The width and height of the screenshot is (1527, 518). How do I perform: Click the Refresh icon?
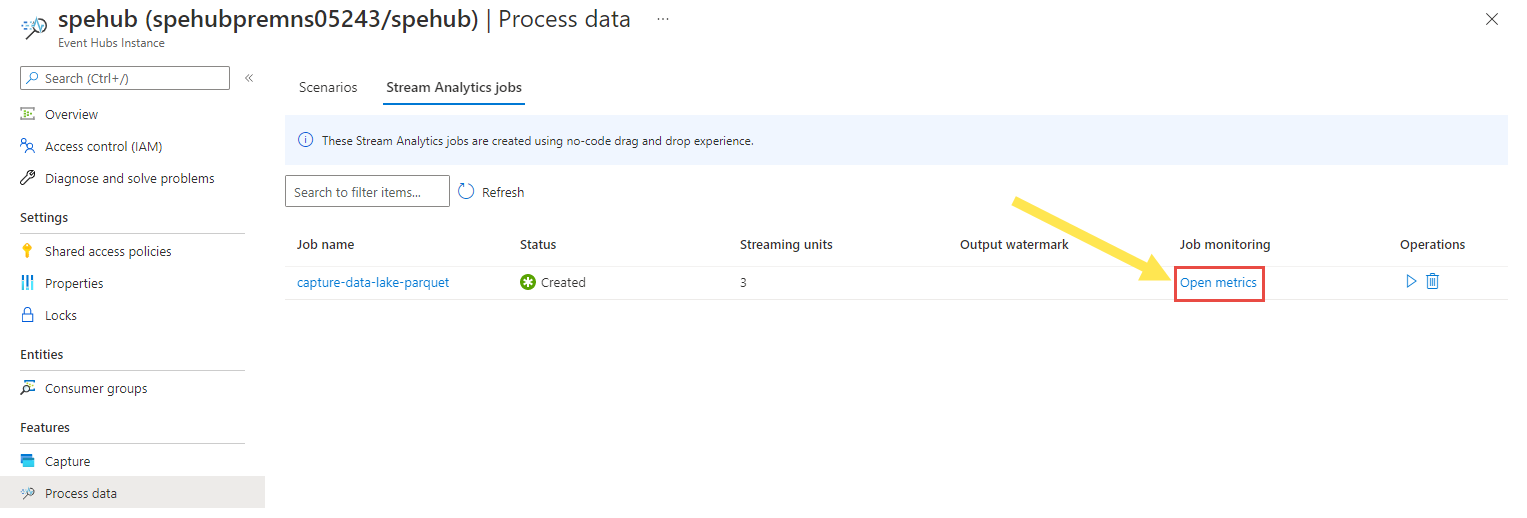tap(466, 192)
